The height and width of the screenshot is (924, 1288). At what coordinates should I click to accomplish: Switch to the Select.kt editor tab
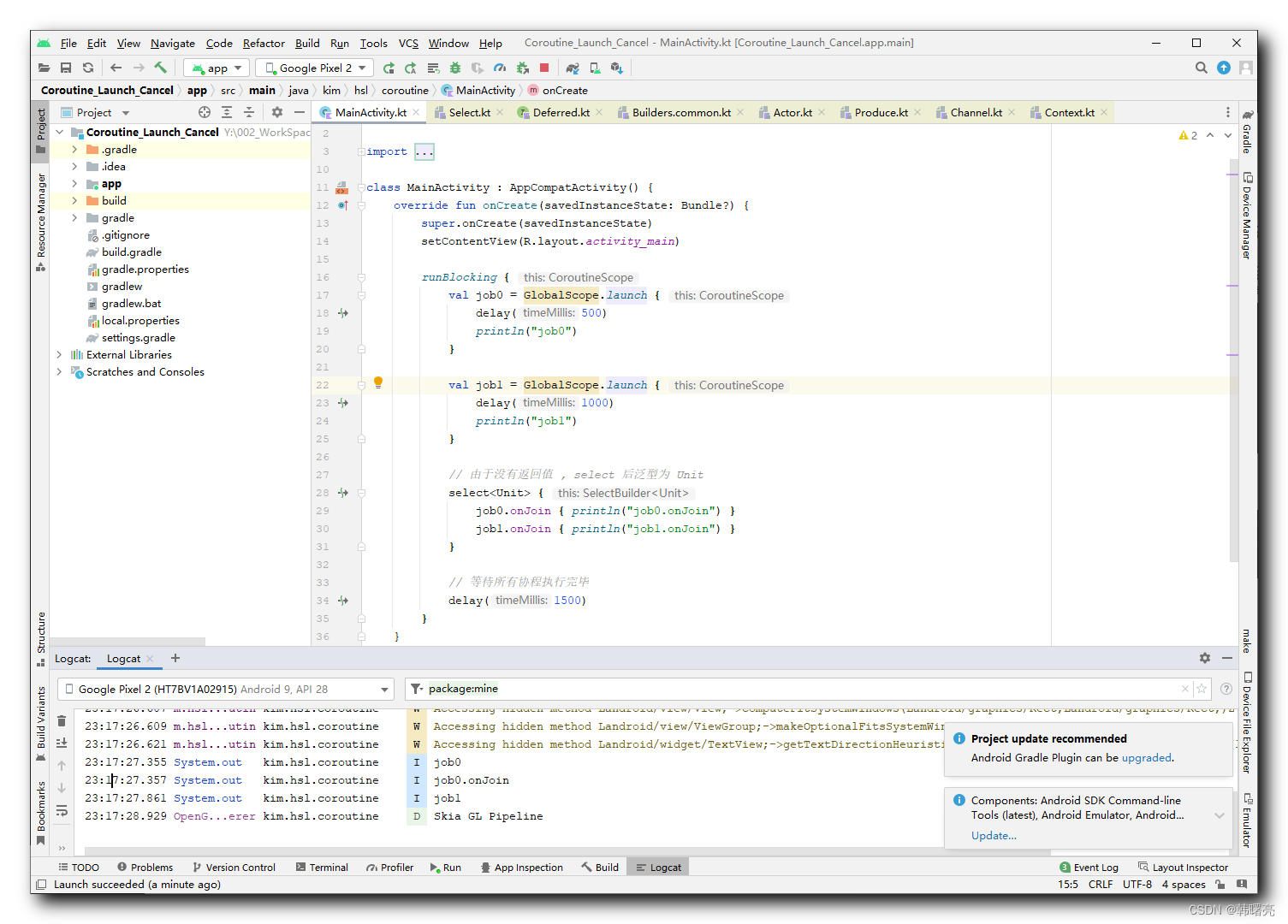(x=470, y=112)
